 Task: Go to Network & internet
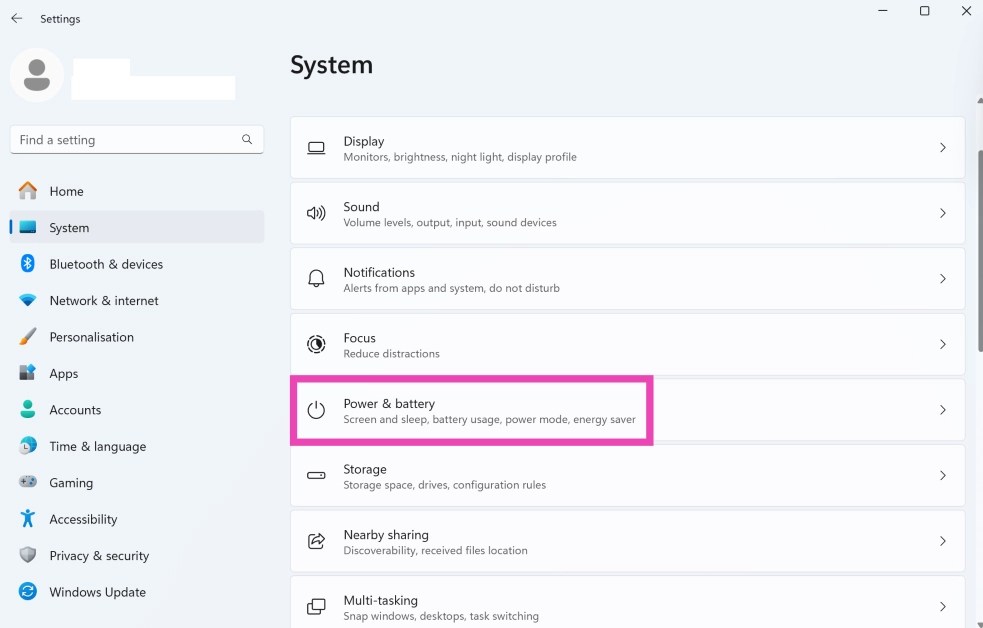[103, 301]
